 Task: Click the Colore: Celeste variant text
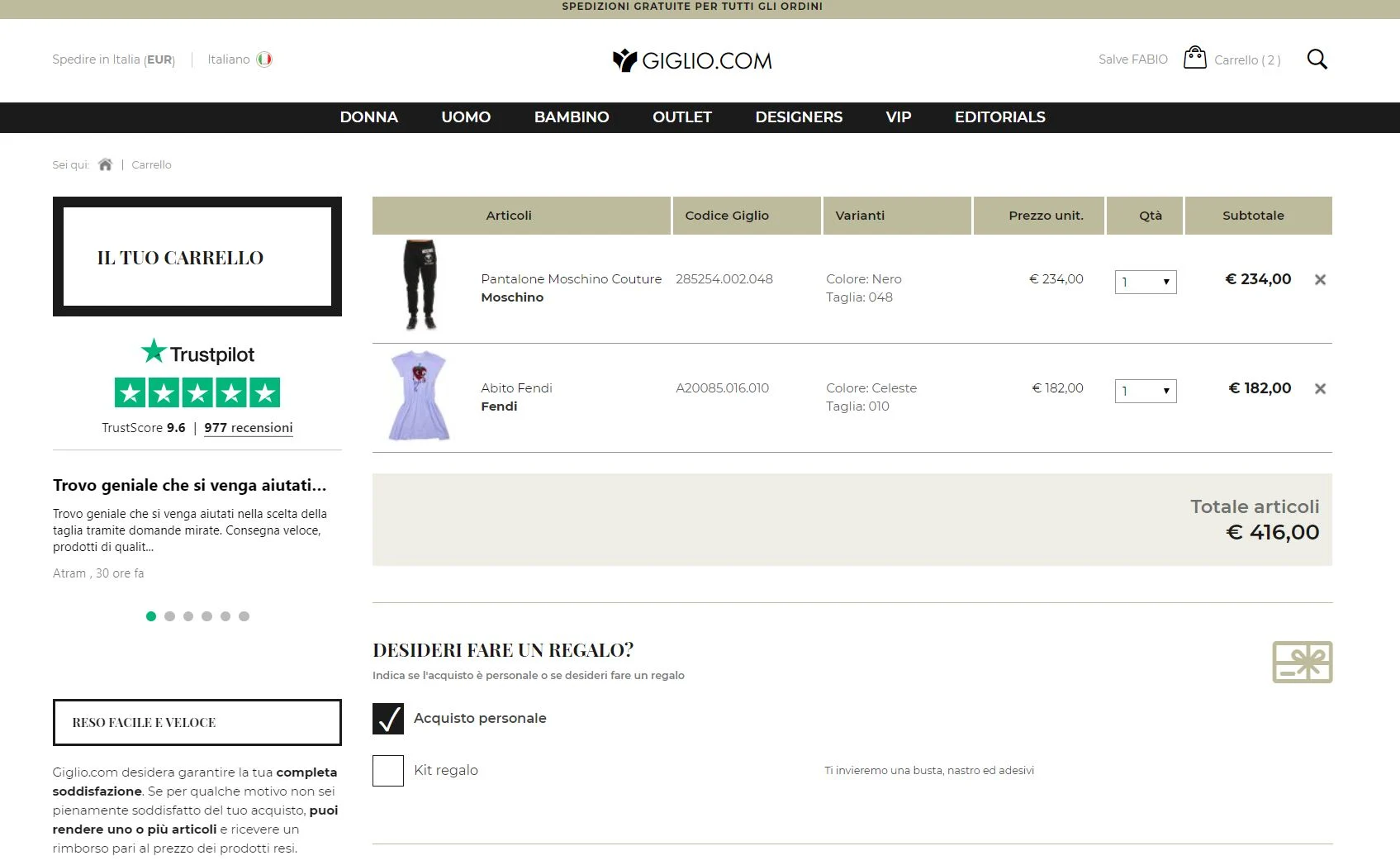click(871, 388)
